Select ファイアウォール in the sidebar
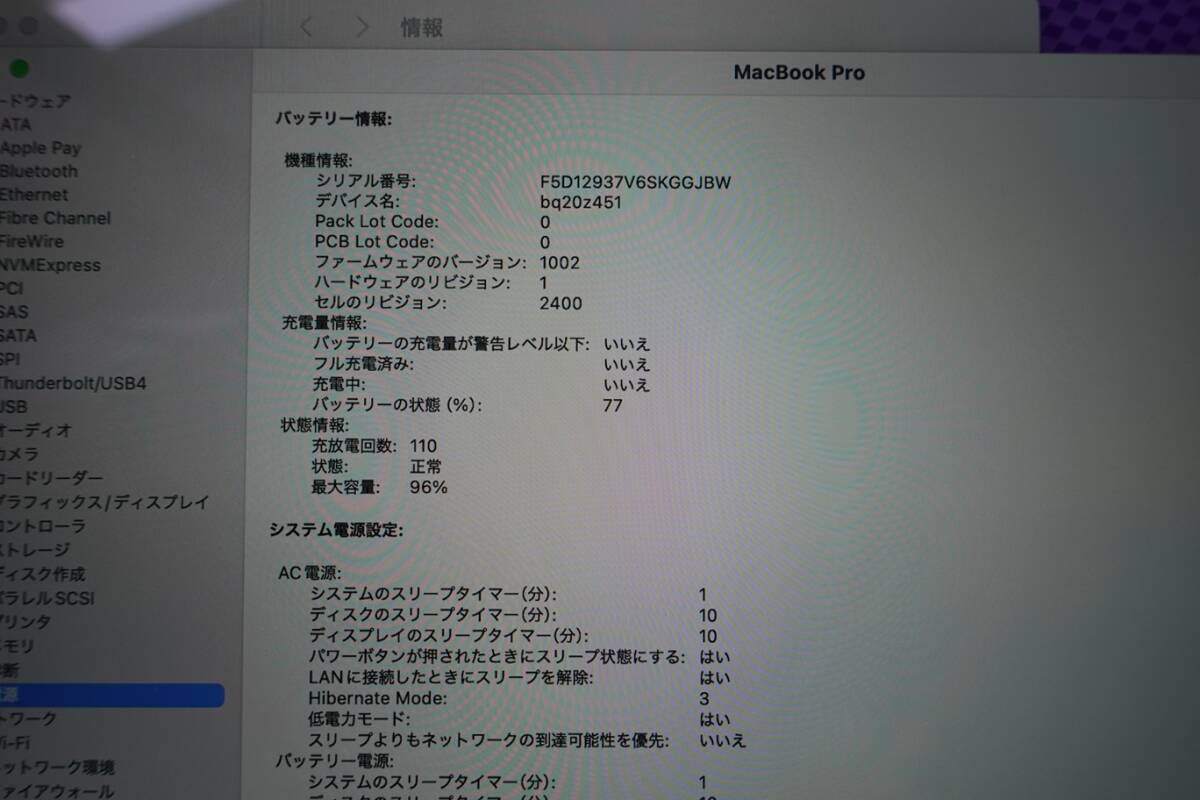The width and height of the screenshot is (1200, 800). tap(58, 791)
